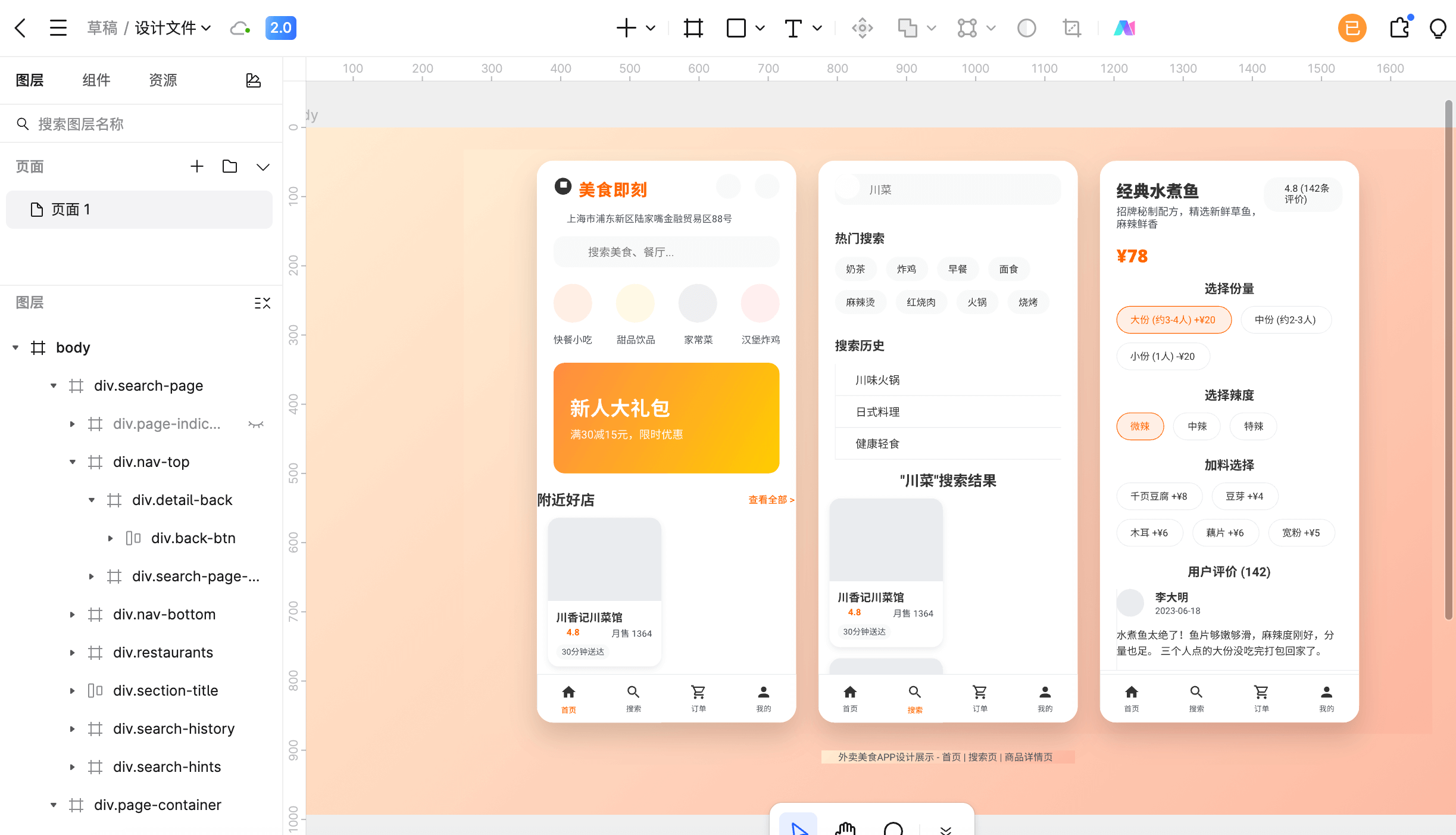Switch to the 资源 tab
The width and height of the screenshot is (1456, 835).
pos(163,80)
